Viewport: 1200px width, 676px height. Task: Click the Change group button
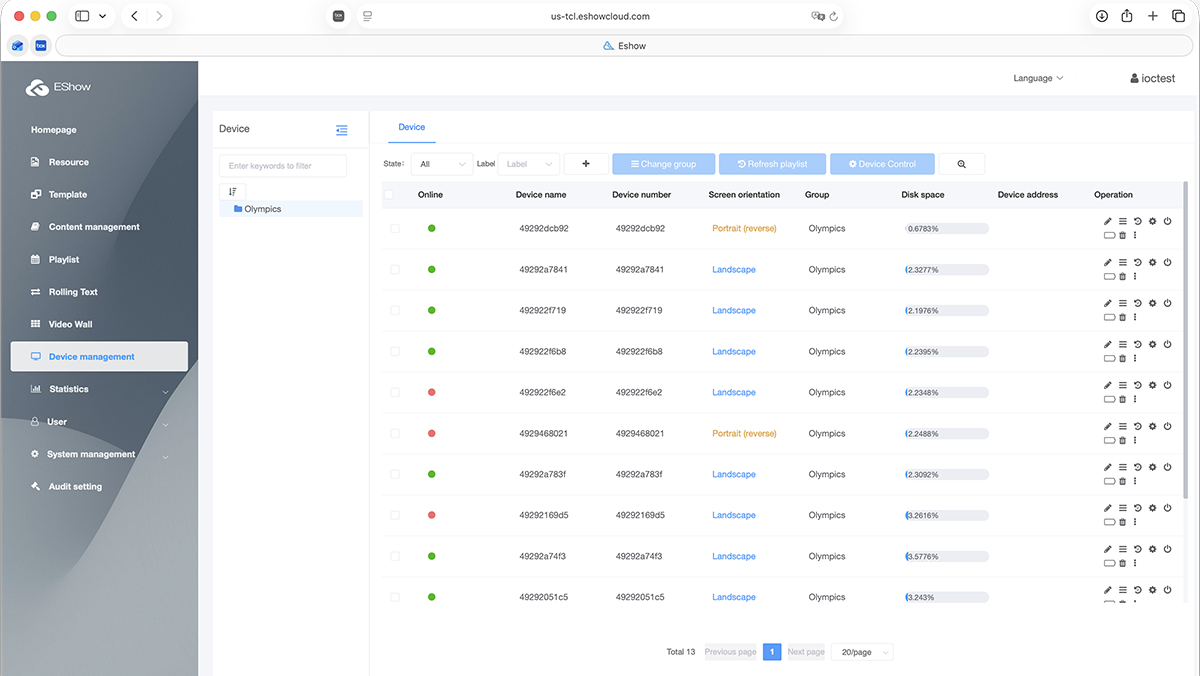click(x=664, y=164)
